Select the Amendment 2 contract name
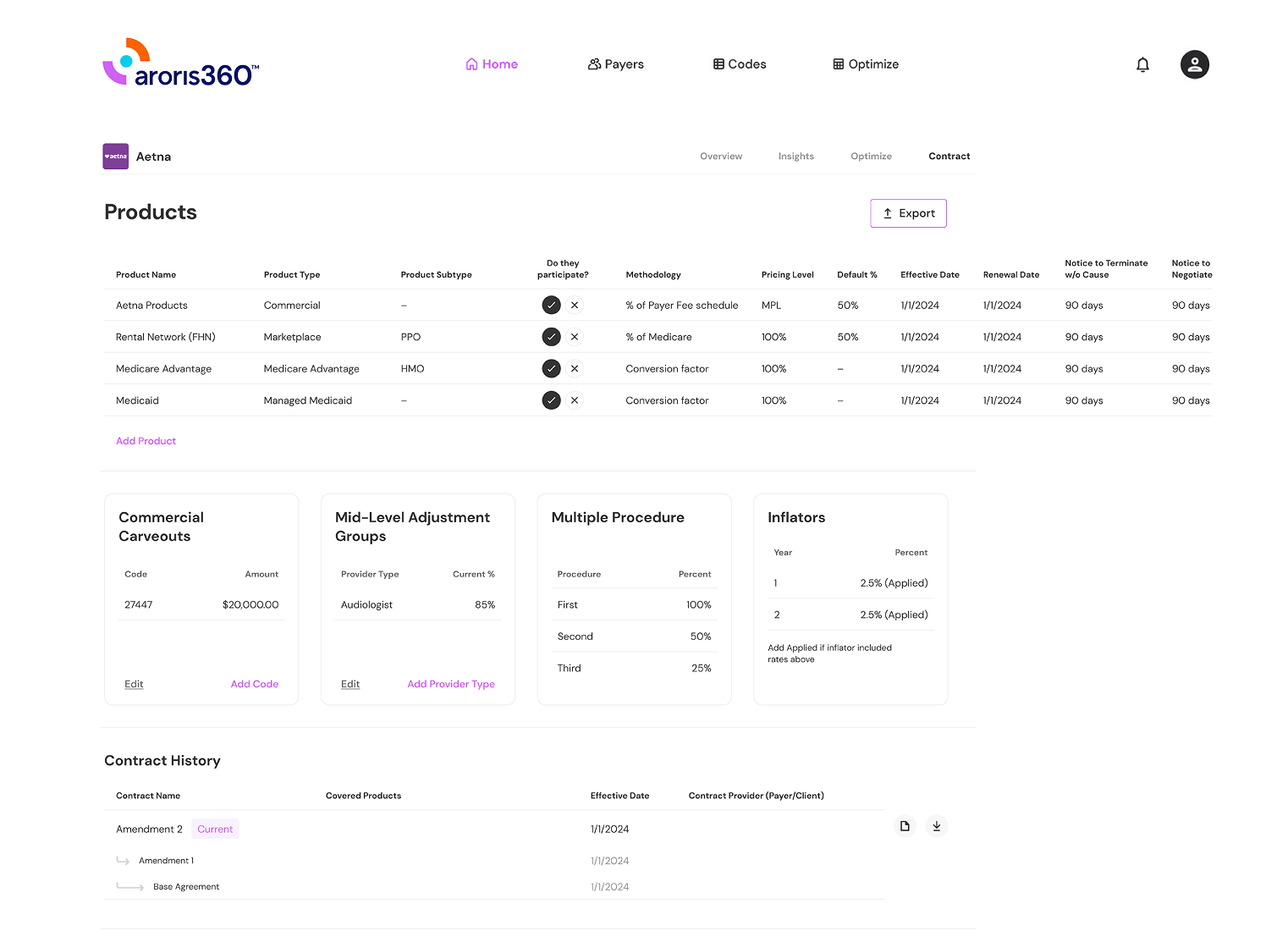Screen dimensions: 1288x948 click(149, 829)
